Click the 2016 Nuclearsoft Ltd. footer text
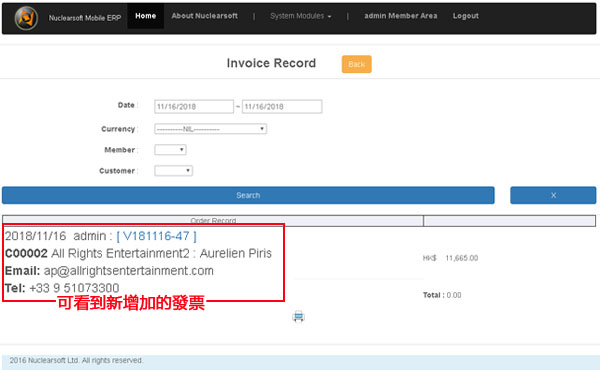Image resolution: width=600 pixels, height=370 pixels. [76, 360]
